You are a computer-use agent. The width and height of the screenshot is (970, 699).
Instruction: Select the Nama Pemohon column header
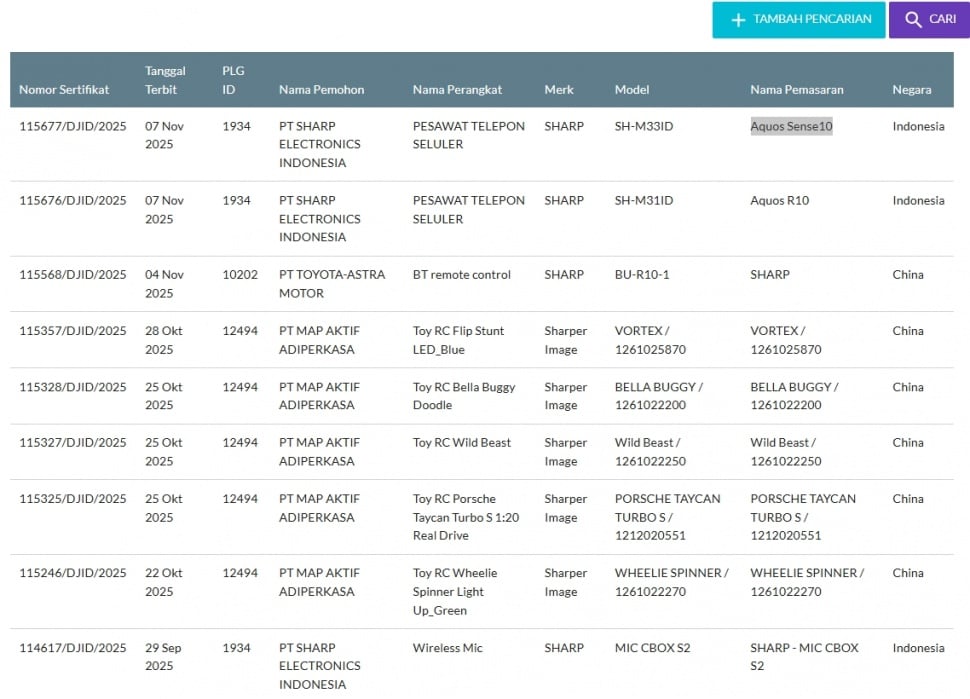[x=321, y=90]
